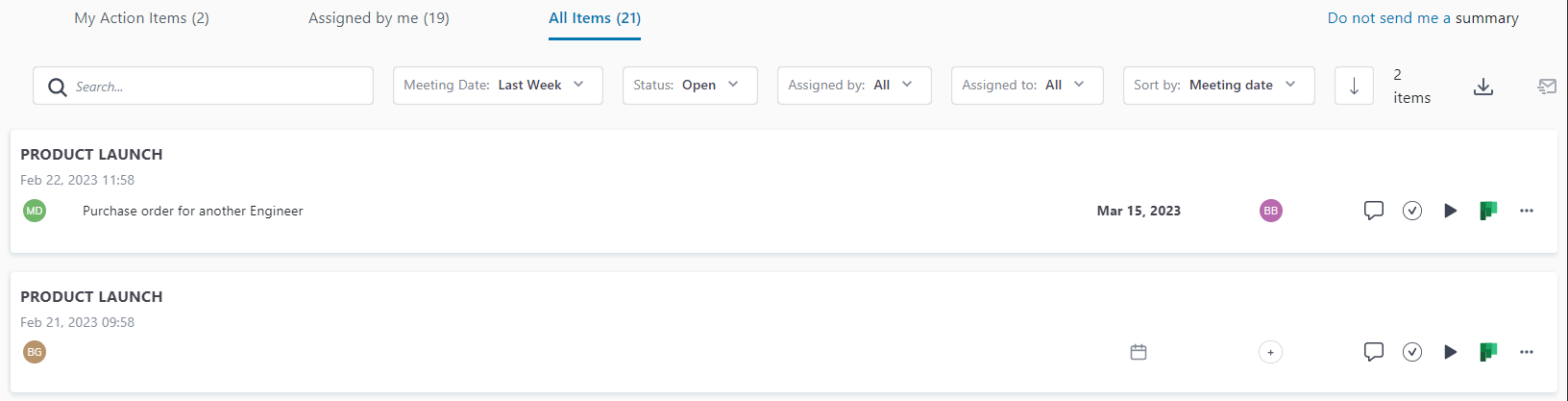This screenshot has height=401, width=1568.
Task: Mark Purchase order item as complete
Action: 1411,211
